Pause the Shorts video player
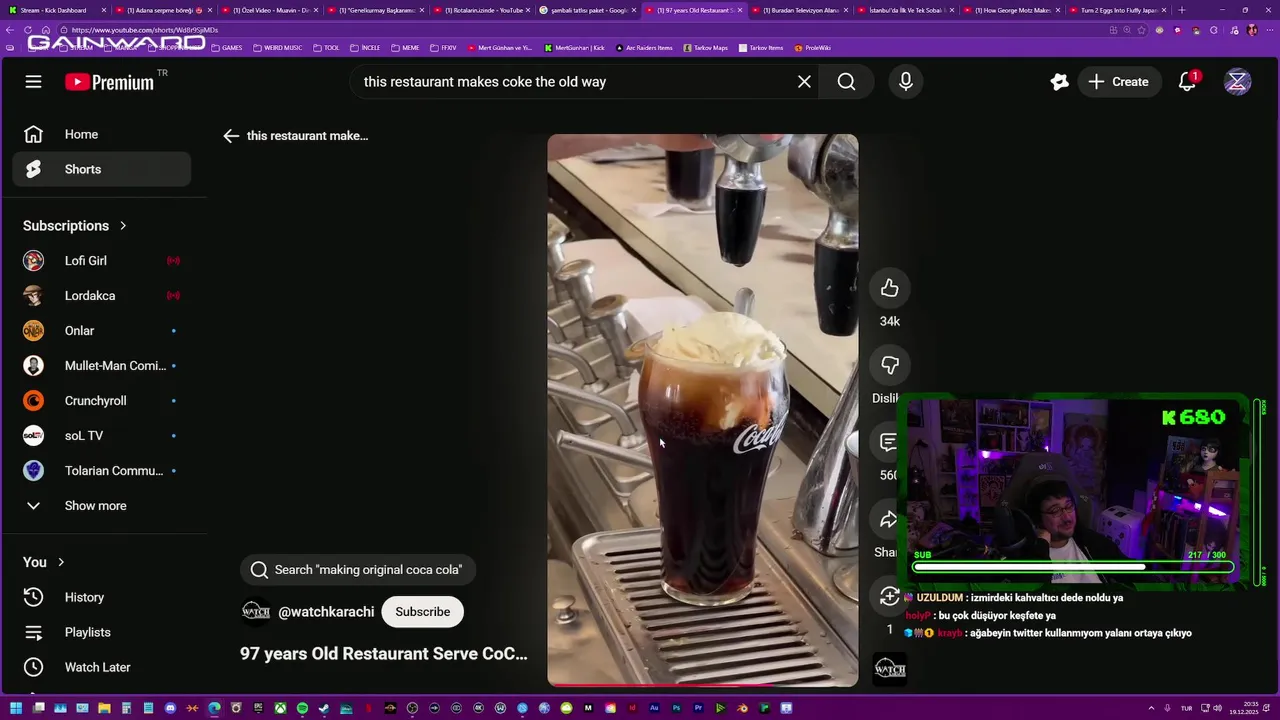Viewport: 1280px width, 720px height. (x=702, y=410)
